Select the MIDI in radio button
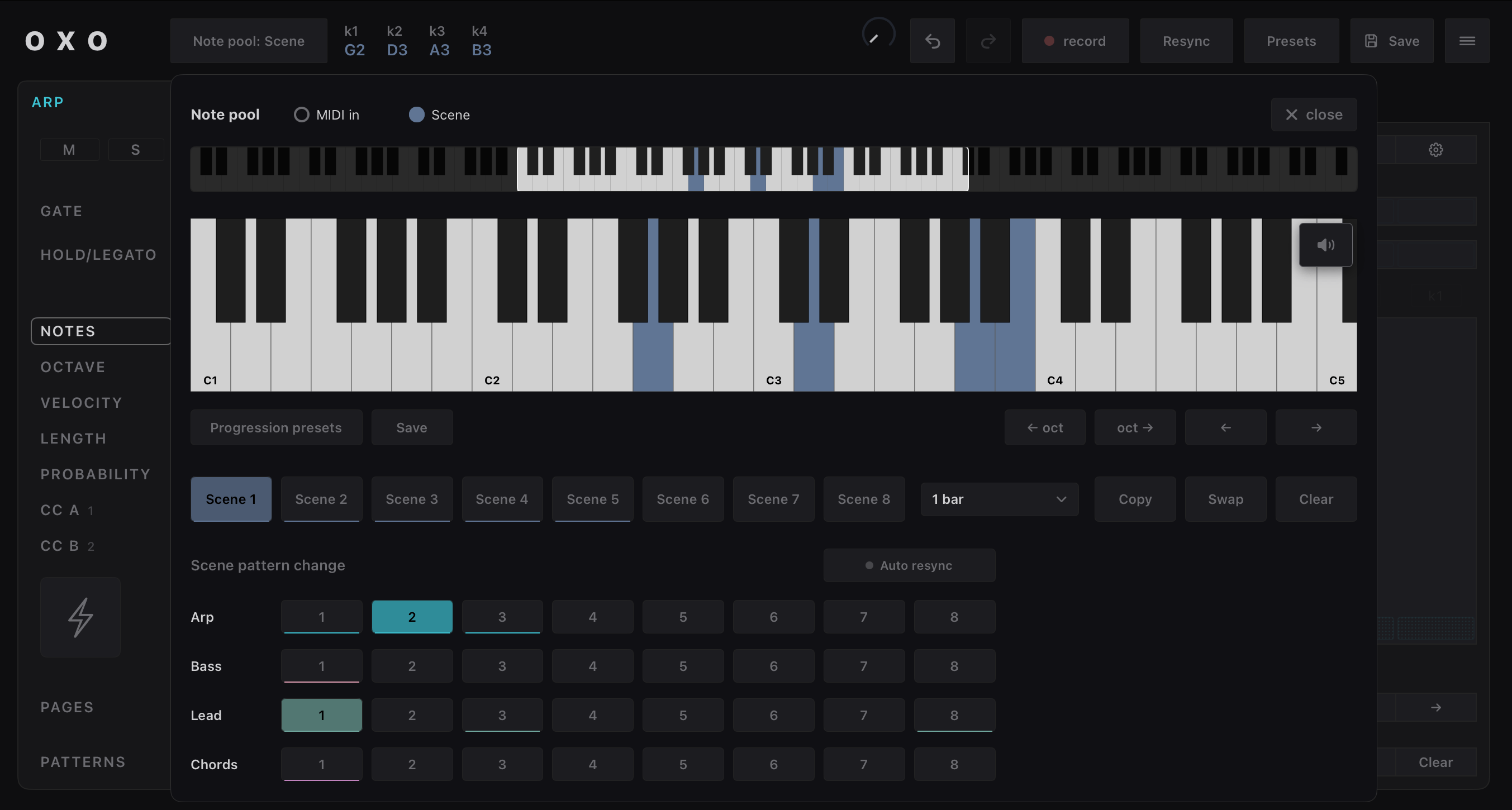1512x810 pixels. [302, 115]
